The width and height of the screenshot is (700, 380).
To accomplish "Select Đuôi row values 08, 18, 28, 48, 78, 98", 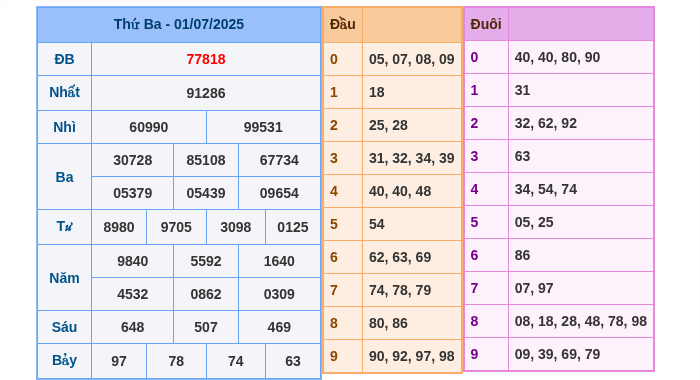I will (580, 322).
